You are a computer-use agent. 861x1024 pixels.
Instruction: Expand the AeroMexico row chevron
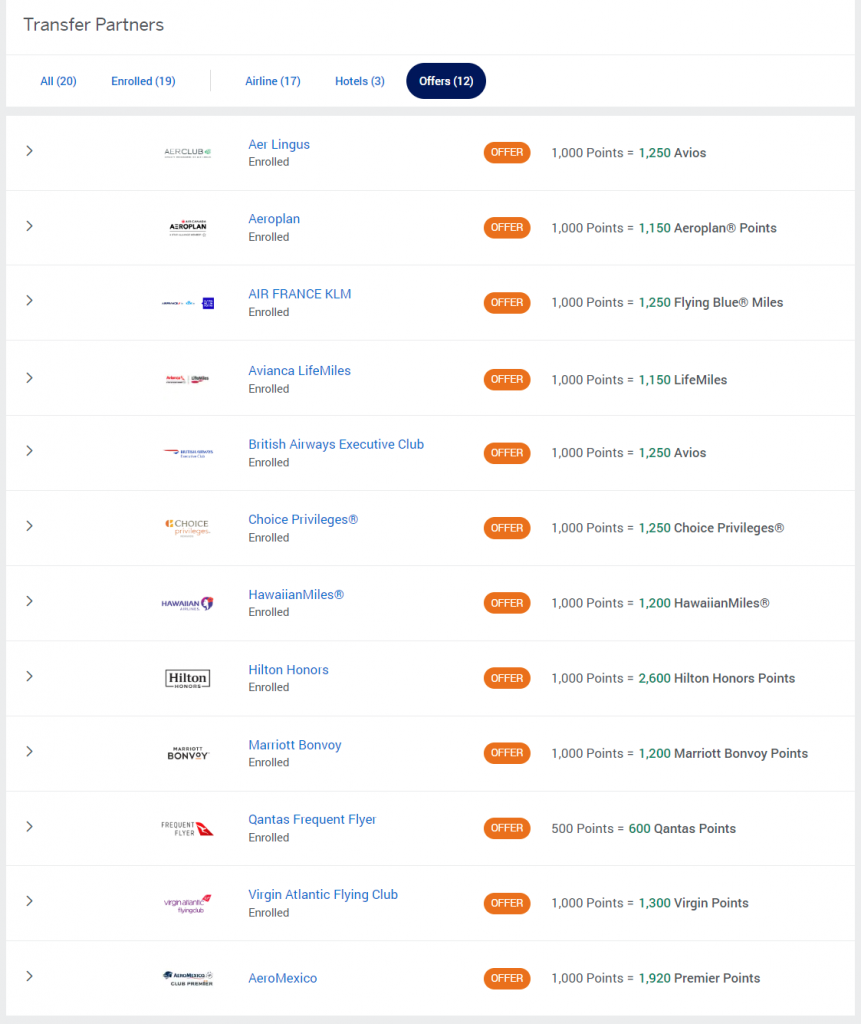pyautogui.click(x=29, y=976)
